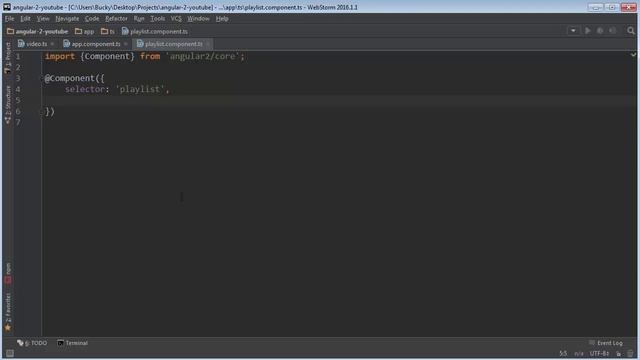Screen dimensions: 640x360
Task: Open the Run menu
Action: tap(139, 19)
